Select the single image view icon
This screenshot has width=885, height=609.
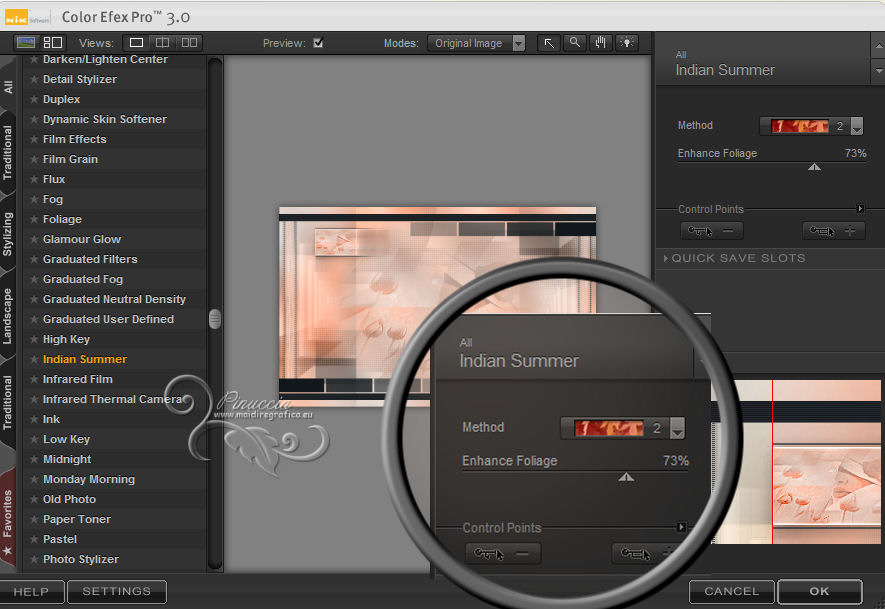point(137,43)
